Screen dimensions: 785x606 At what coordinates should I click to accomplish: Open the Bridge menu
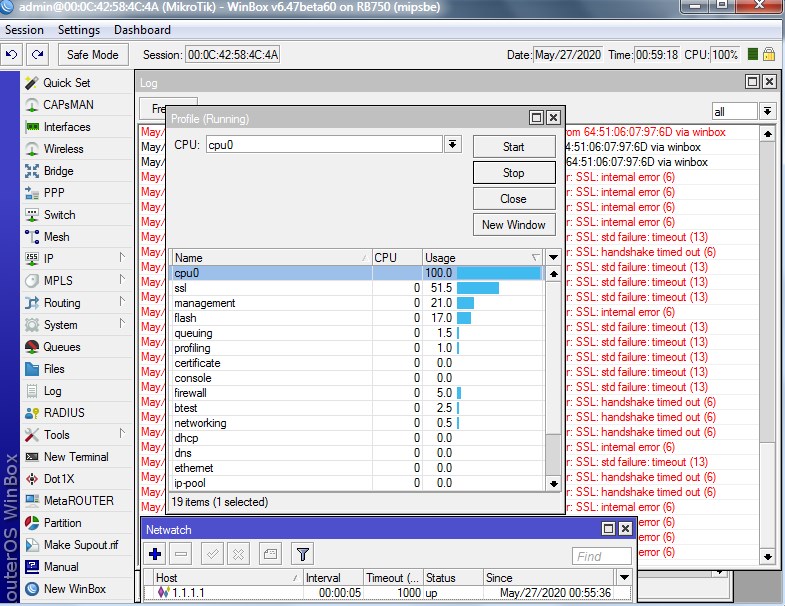[x=58, y=171]
